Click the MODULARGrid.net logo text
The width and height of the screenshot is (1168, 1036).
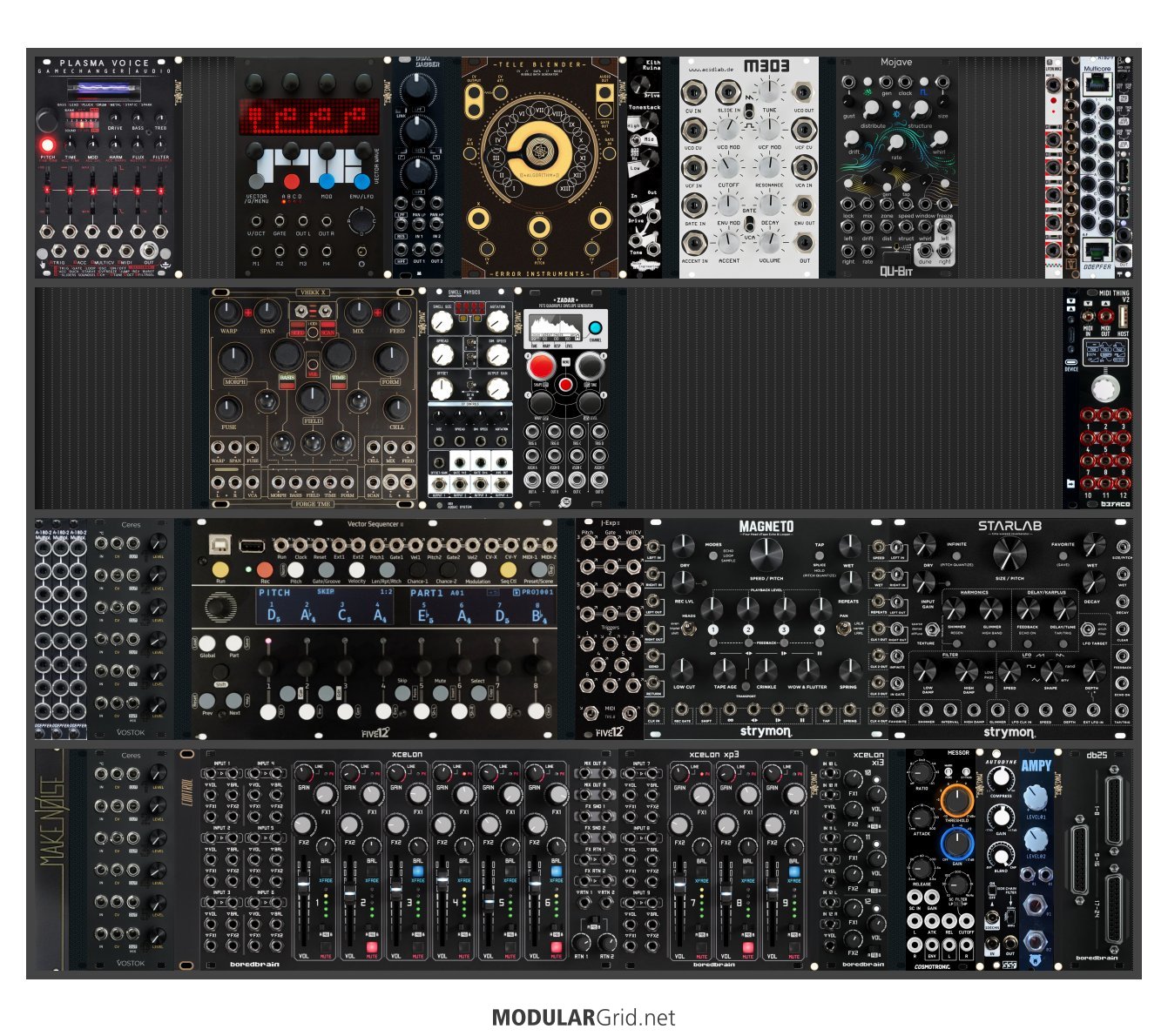point(584,1018)
